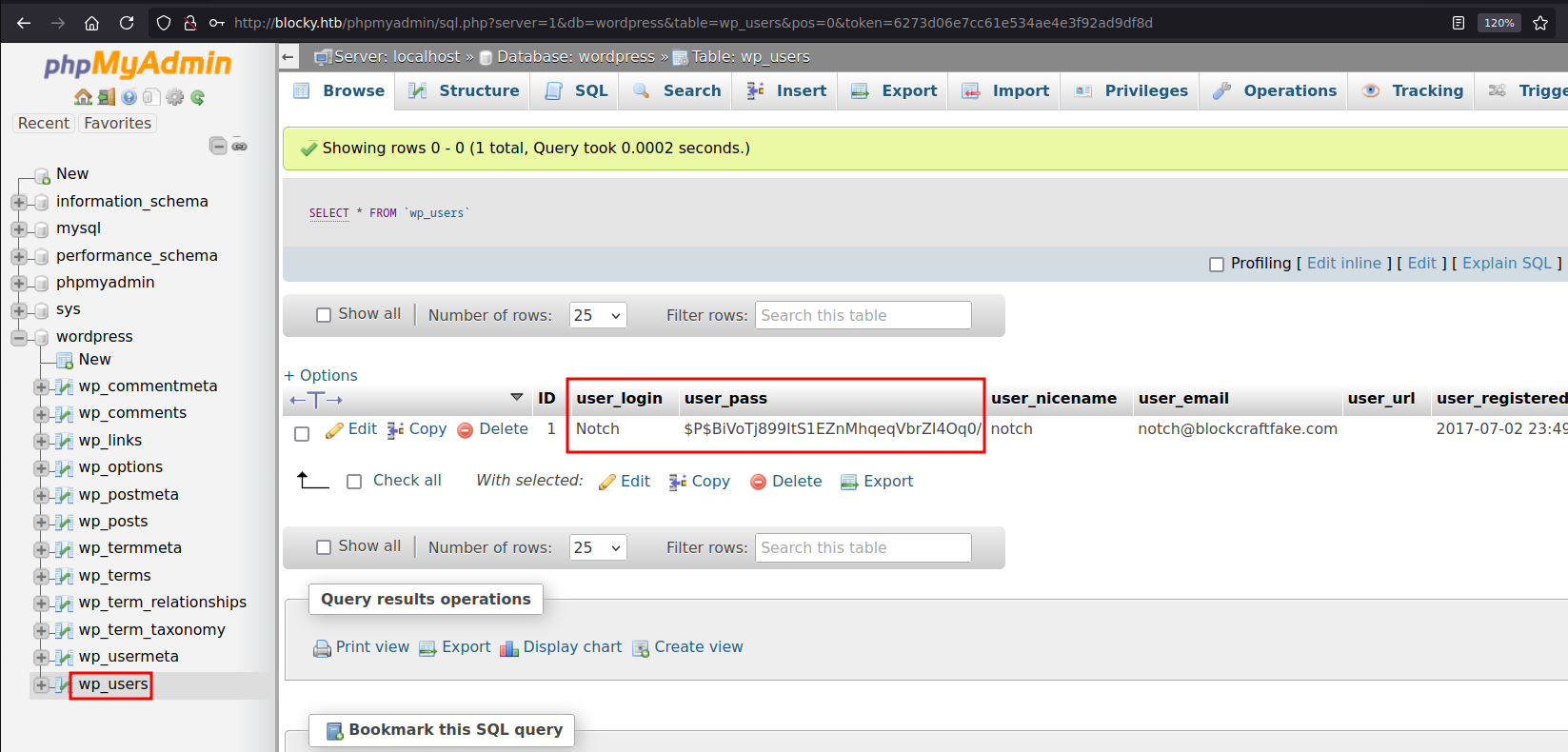Screen dimensions: 1568x752
Task: Collapse the wordpress database tree
Action: 18,337
